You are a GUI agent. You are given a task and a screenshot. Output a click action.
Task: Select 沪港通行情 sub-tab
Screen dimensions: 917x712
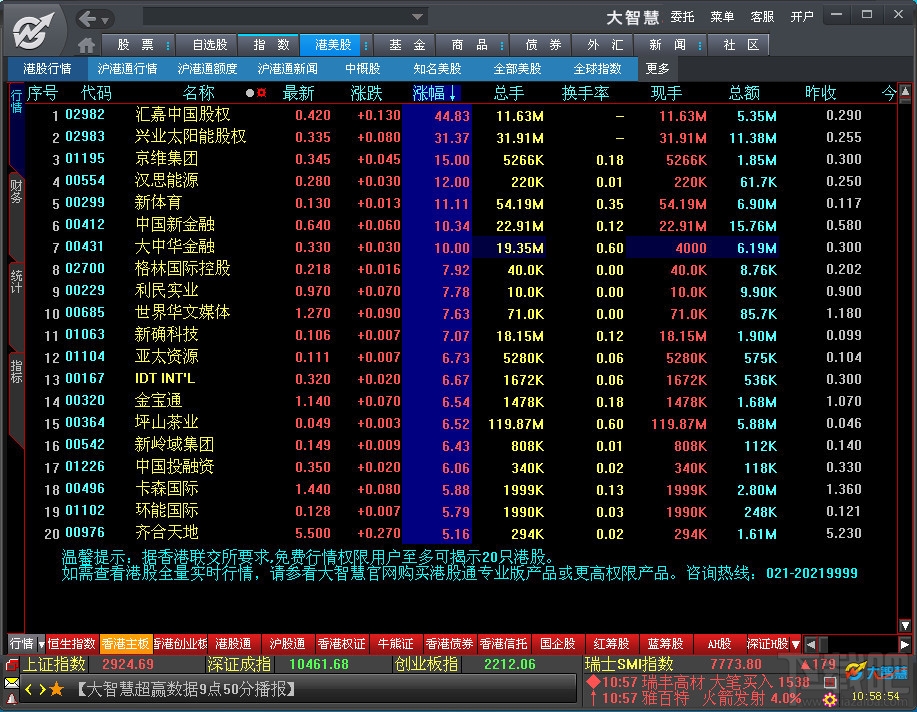pos(127,69)
